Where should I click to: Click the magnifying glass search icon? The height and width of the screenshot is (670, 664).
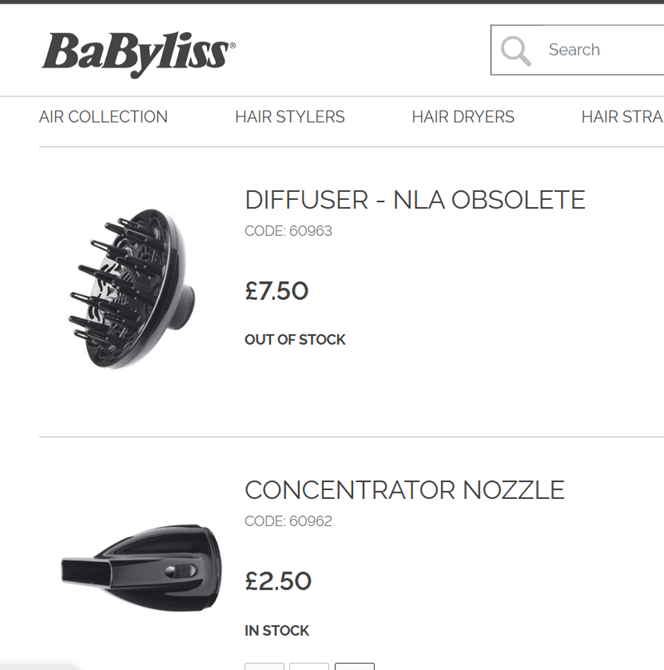[516, 51]
